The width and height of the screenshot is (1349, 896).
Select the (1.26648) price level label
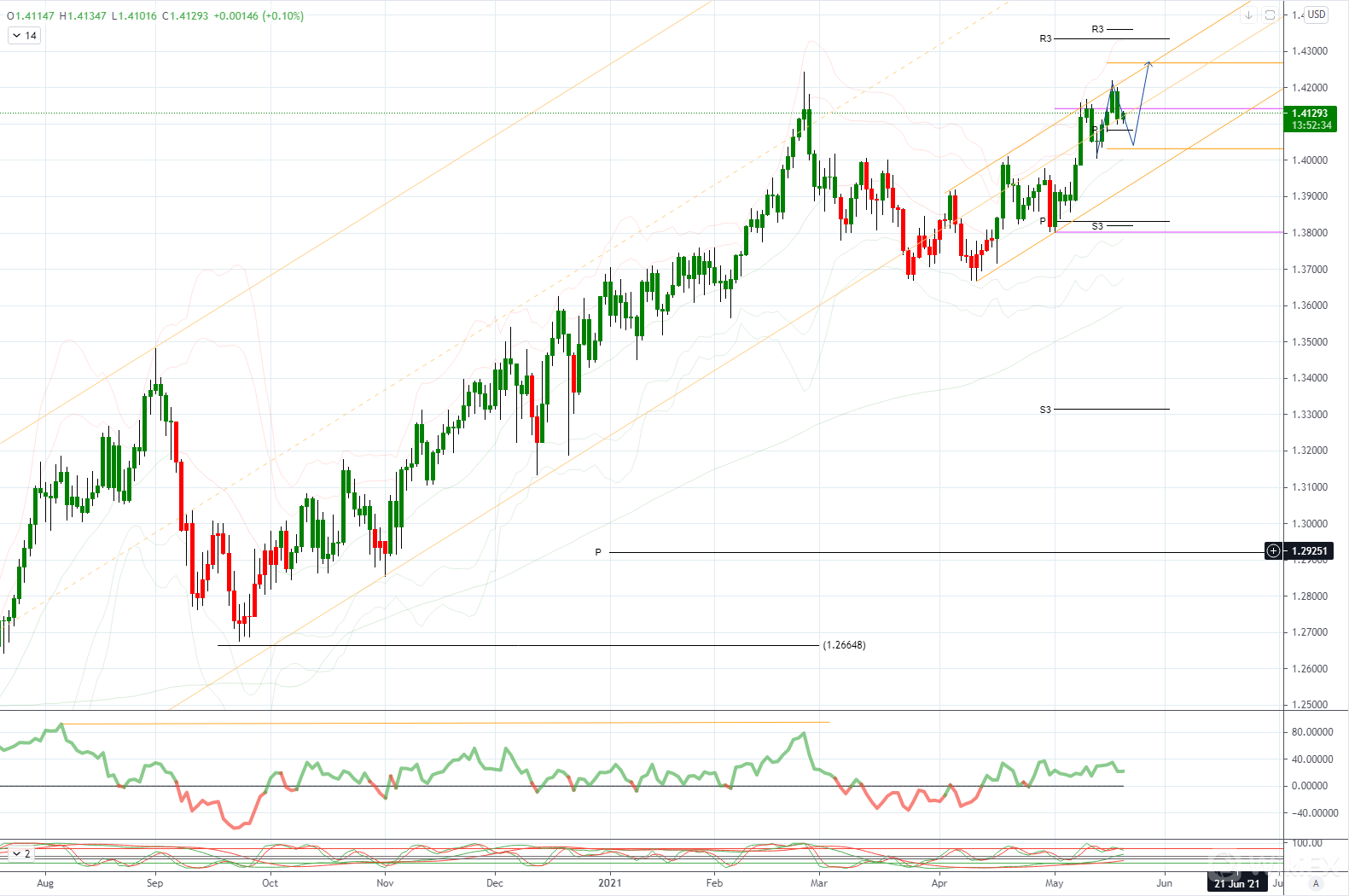click(844, 645)
